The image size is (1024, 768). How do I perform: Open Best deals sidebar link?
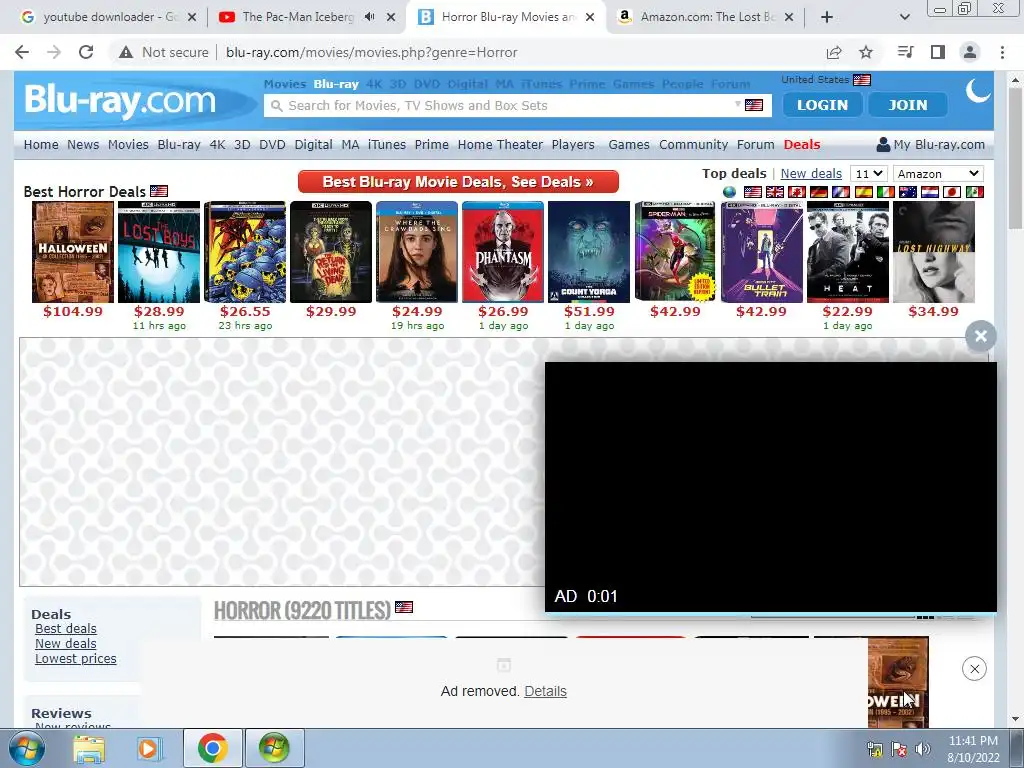click(66, 628)
